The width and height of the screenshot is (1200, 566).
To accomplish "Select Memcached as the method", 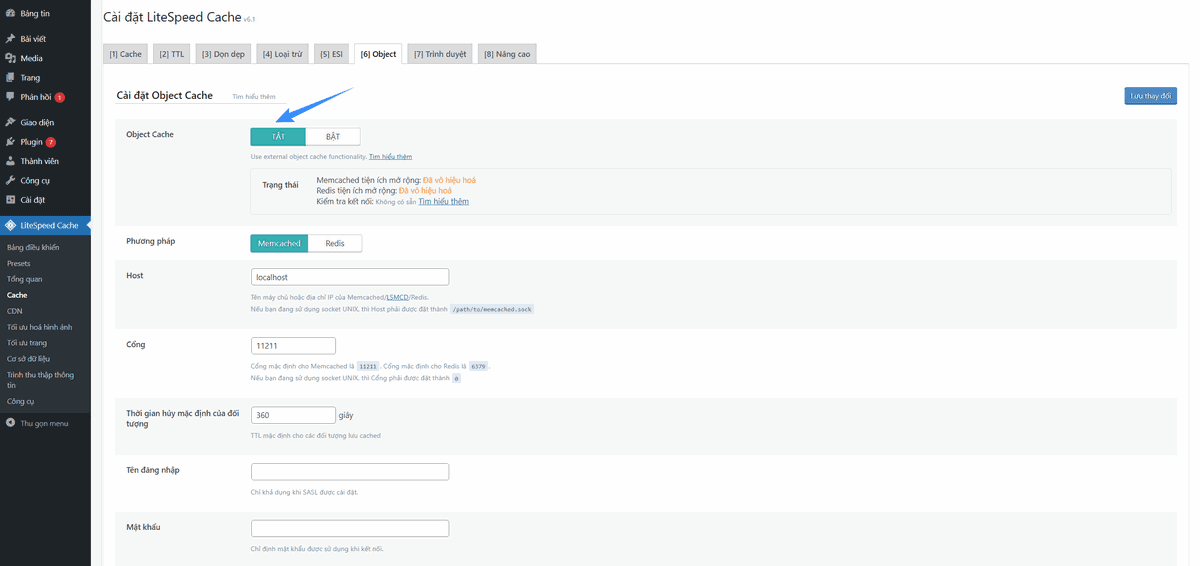I will pyautogui.click(x=279, y=243).
